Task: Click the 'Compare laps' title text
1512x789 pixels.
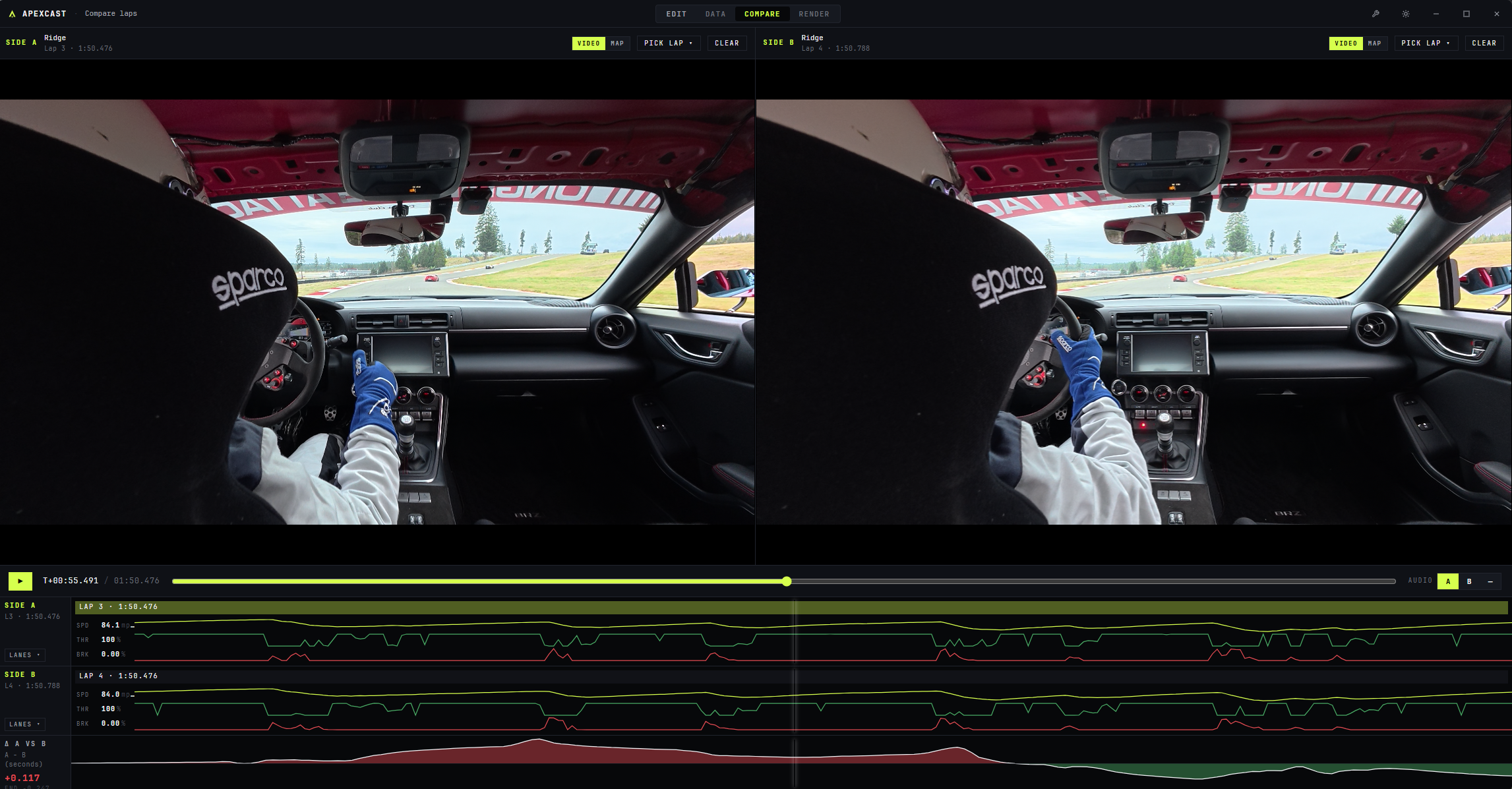Action: point(111,14)
